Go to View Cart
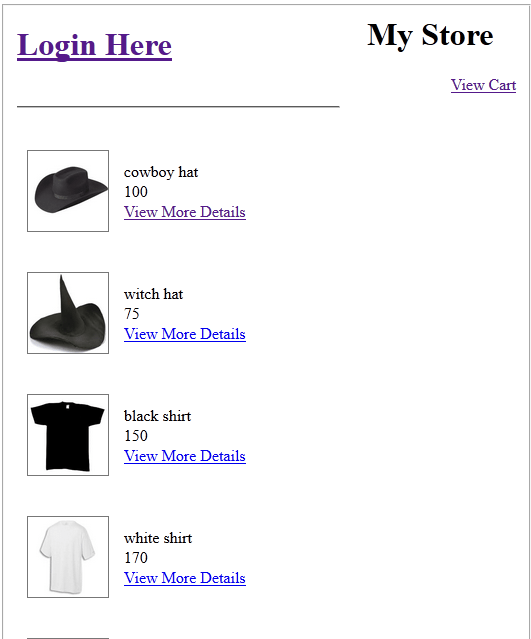This screenshot has width=531, height=639. 483,85
